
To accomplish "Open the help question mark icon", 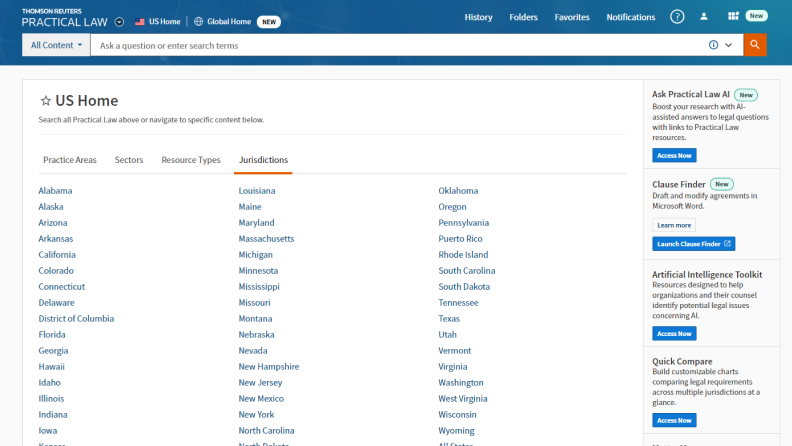I will (677, 17).
